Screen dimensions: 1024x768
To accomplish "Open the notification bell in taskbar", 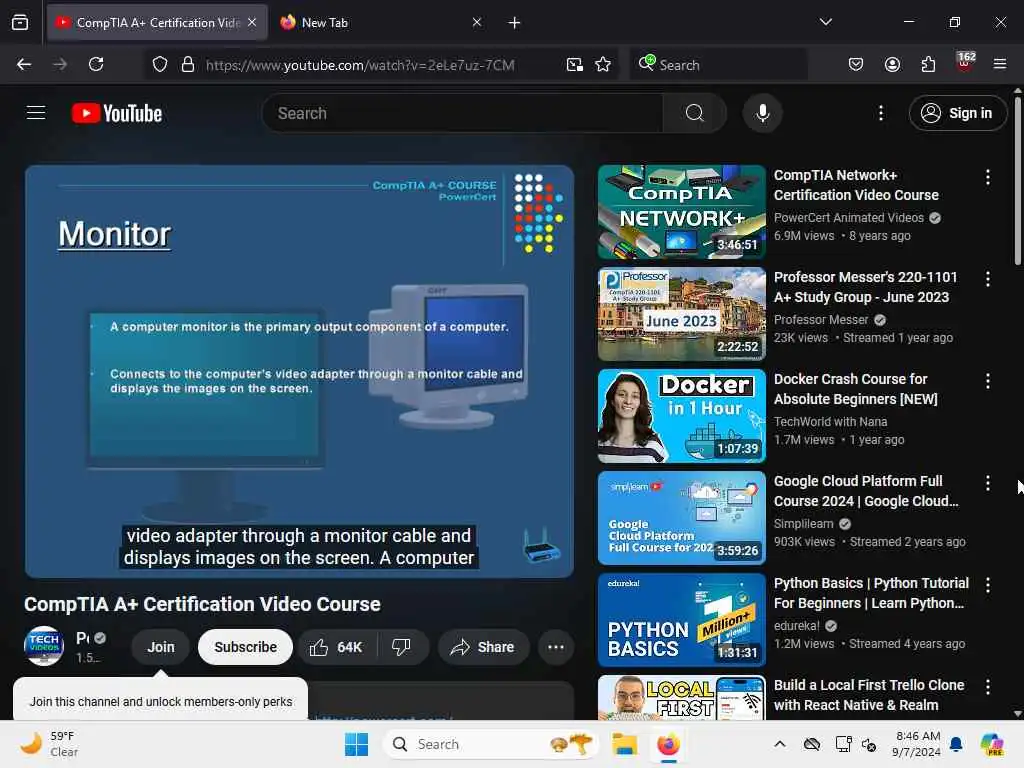I will point(956,744).
